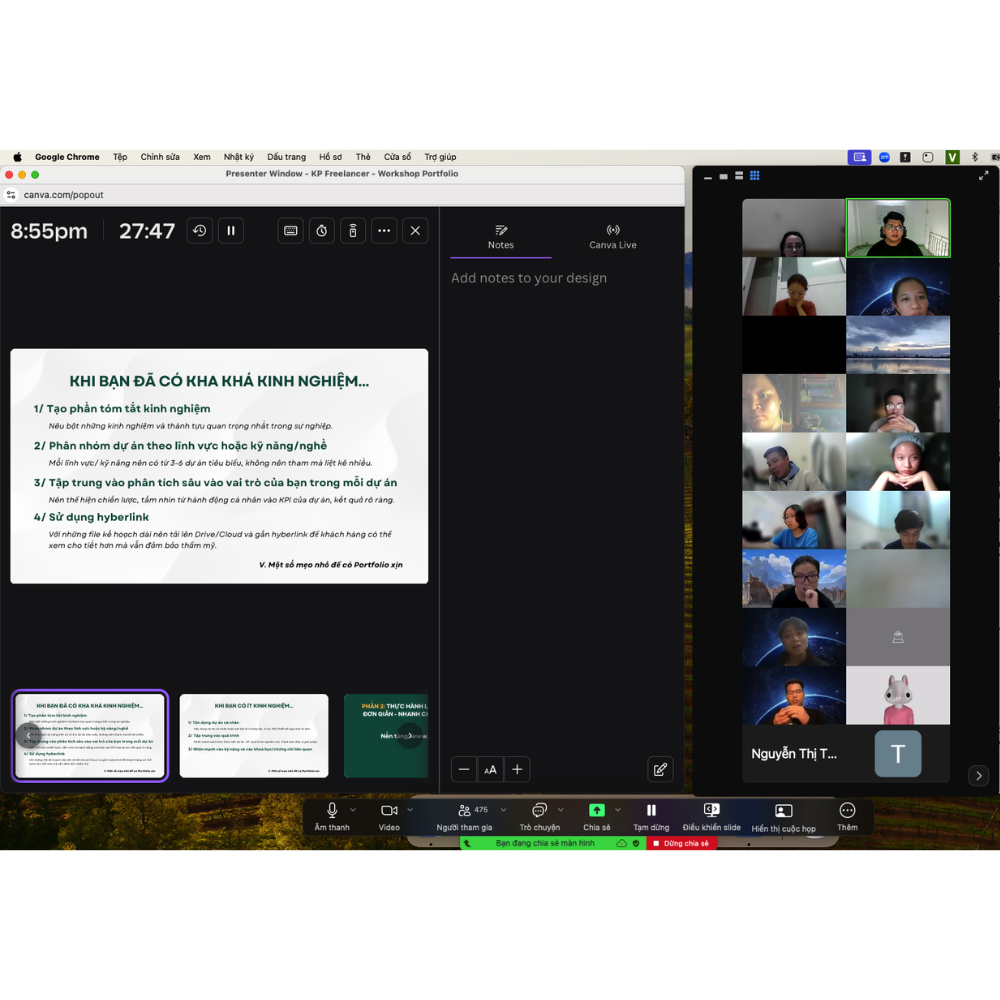Open Điều khiển slide control
Screen dimensions: 1000x1000
(712, 816)
